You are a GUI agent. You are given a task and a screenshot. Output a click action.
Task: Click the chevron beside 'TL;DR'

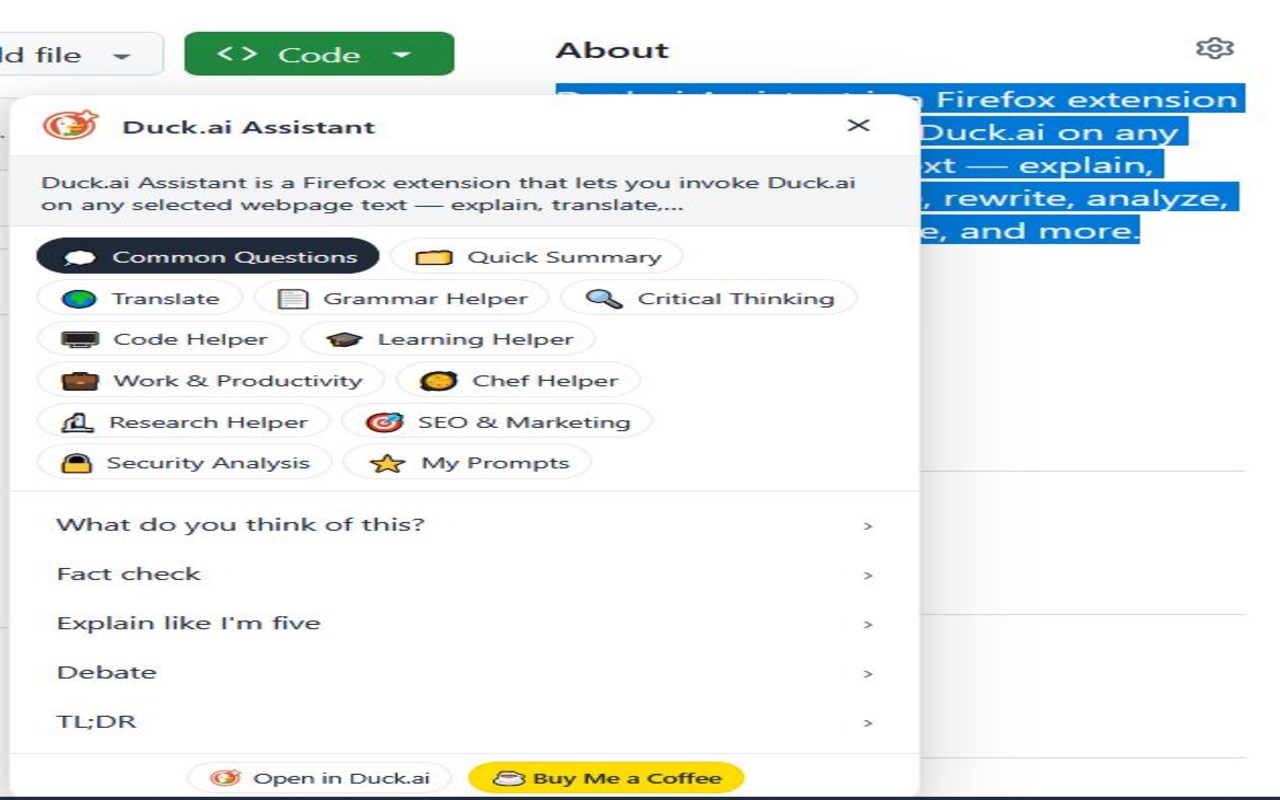[x=868, y=722]
